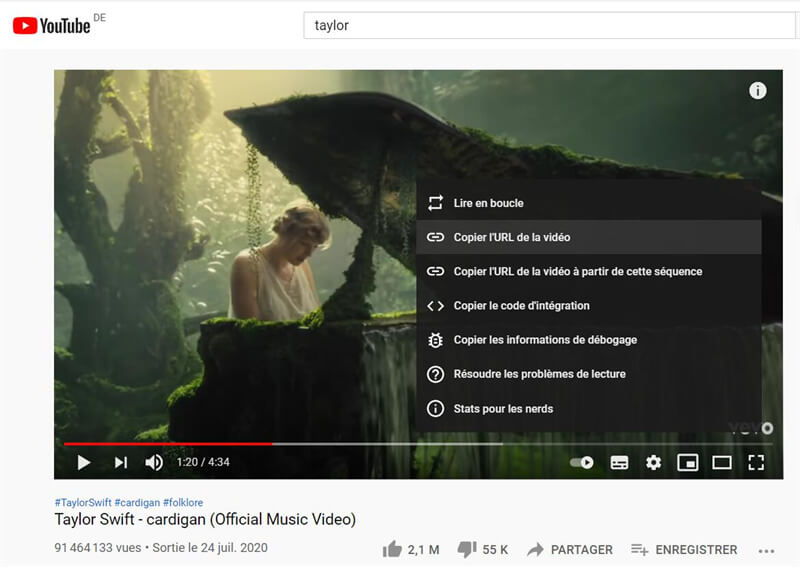Click the link icon beside 'Copier l'URL de la vidéo'

point(435,237)
